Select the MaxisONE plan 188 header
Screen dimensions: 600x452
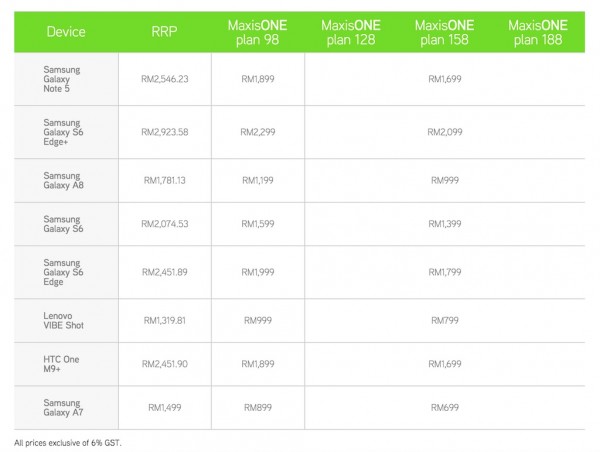[x=539, y=31]
